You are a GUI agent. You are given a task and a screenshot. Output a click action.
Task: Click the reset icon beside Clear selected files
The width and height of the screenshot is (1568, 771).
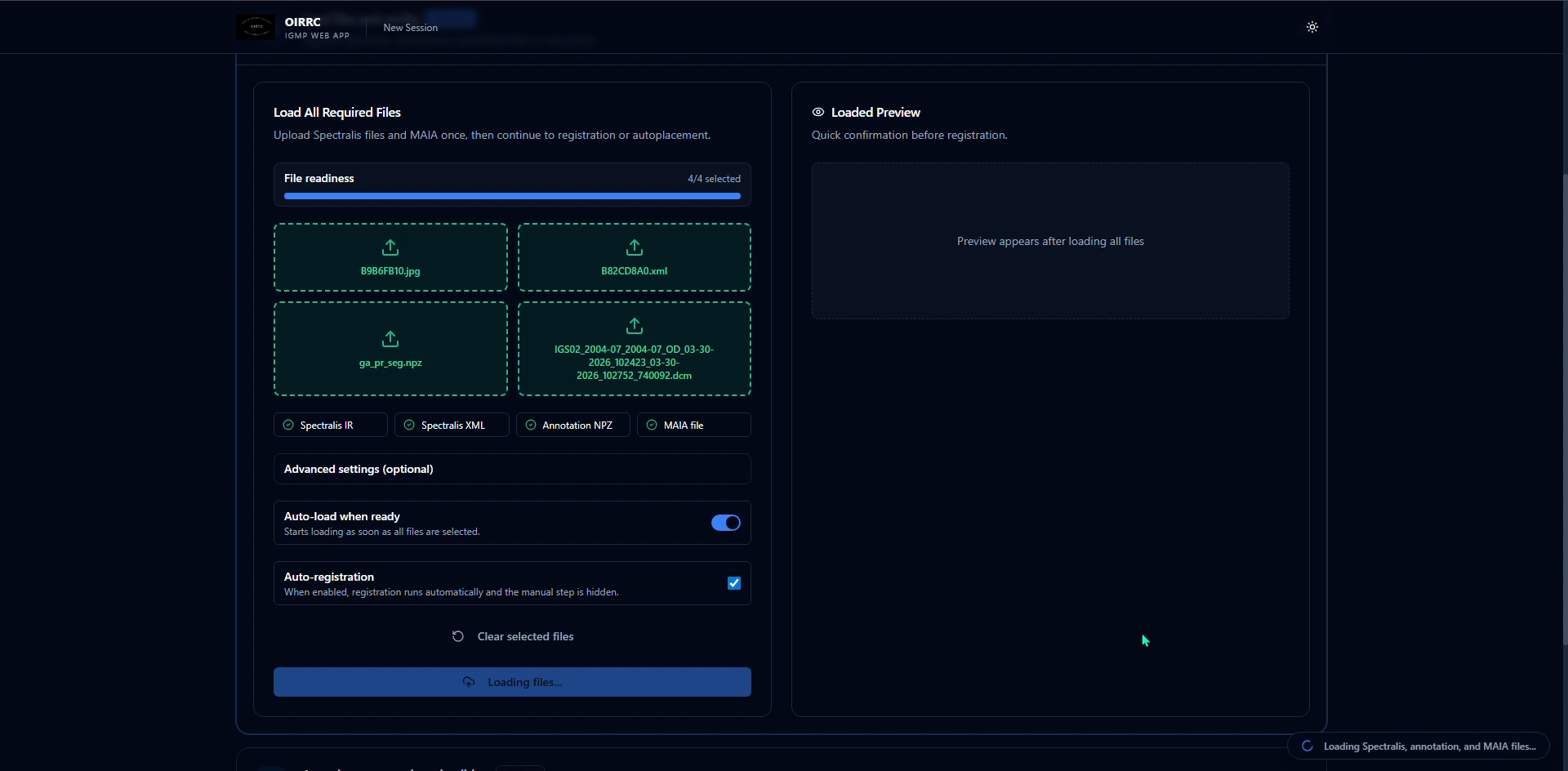pos(458,636)
